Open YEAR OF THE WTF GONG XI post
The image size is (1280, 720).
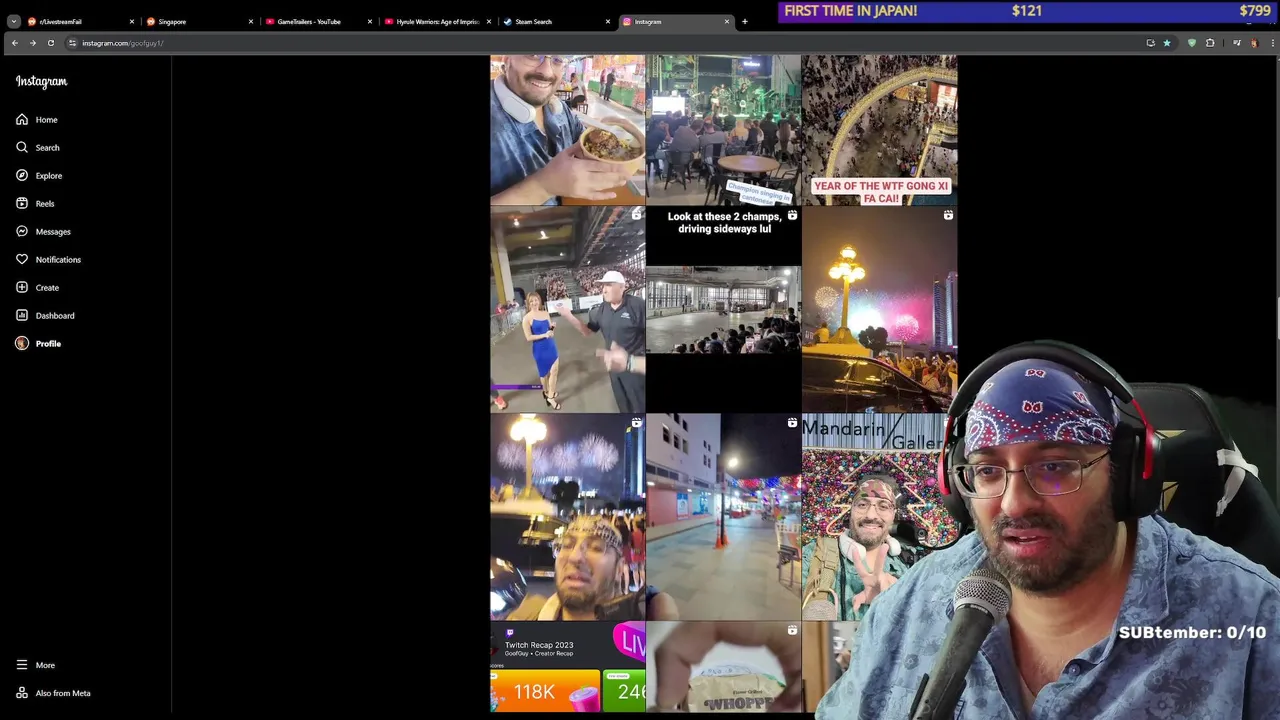point(879,130)
